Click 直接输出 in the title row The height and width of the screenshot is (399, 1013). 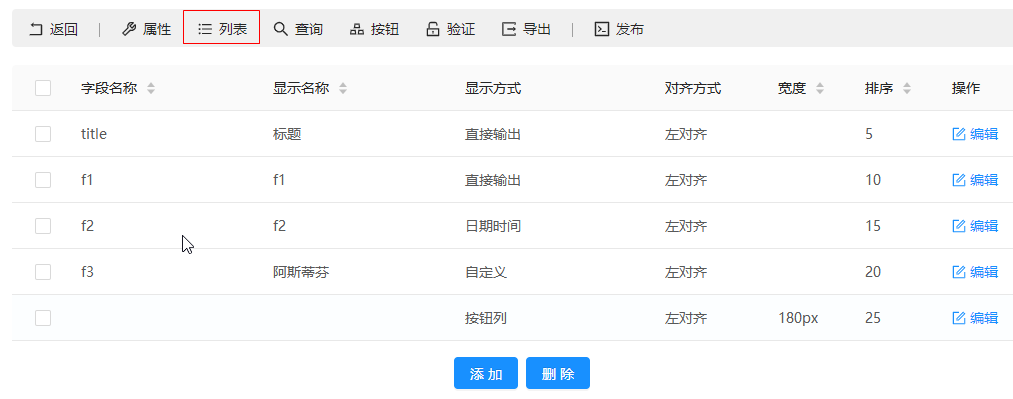[493, 134]
